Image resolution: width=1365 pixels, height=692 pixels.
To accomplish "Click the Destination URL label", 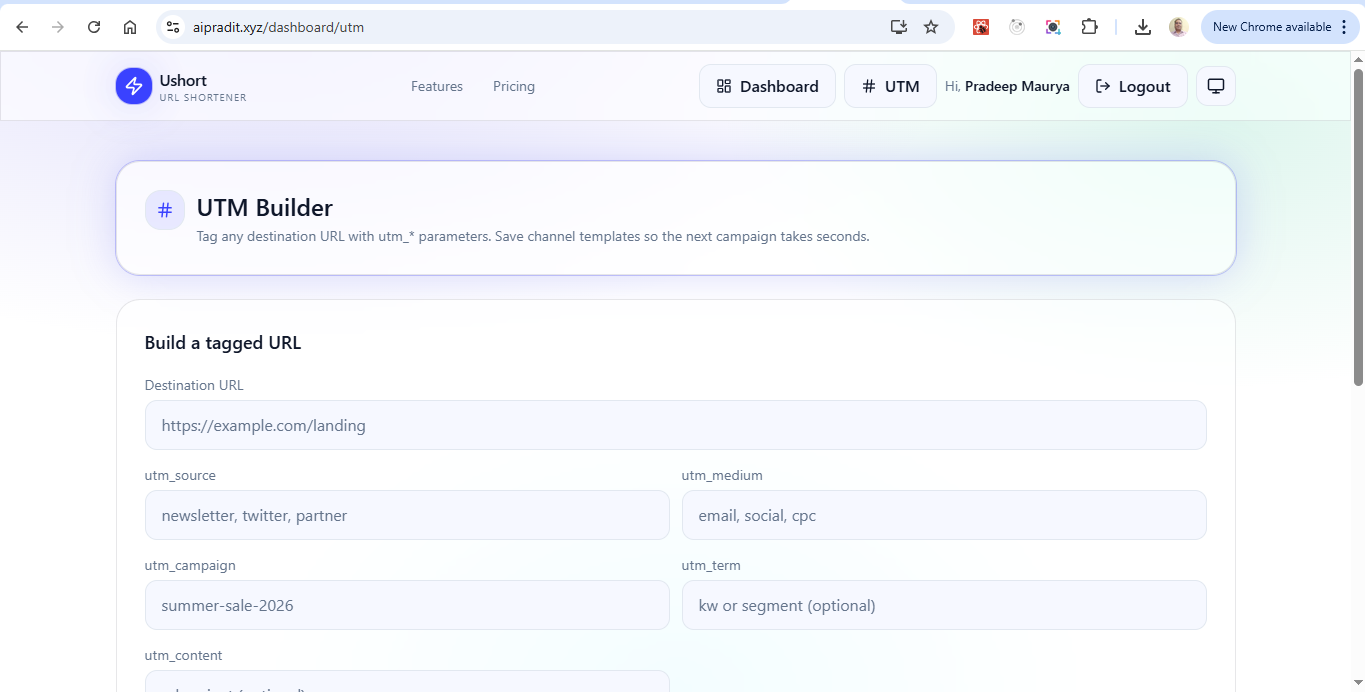I will [194, 385].
